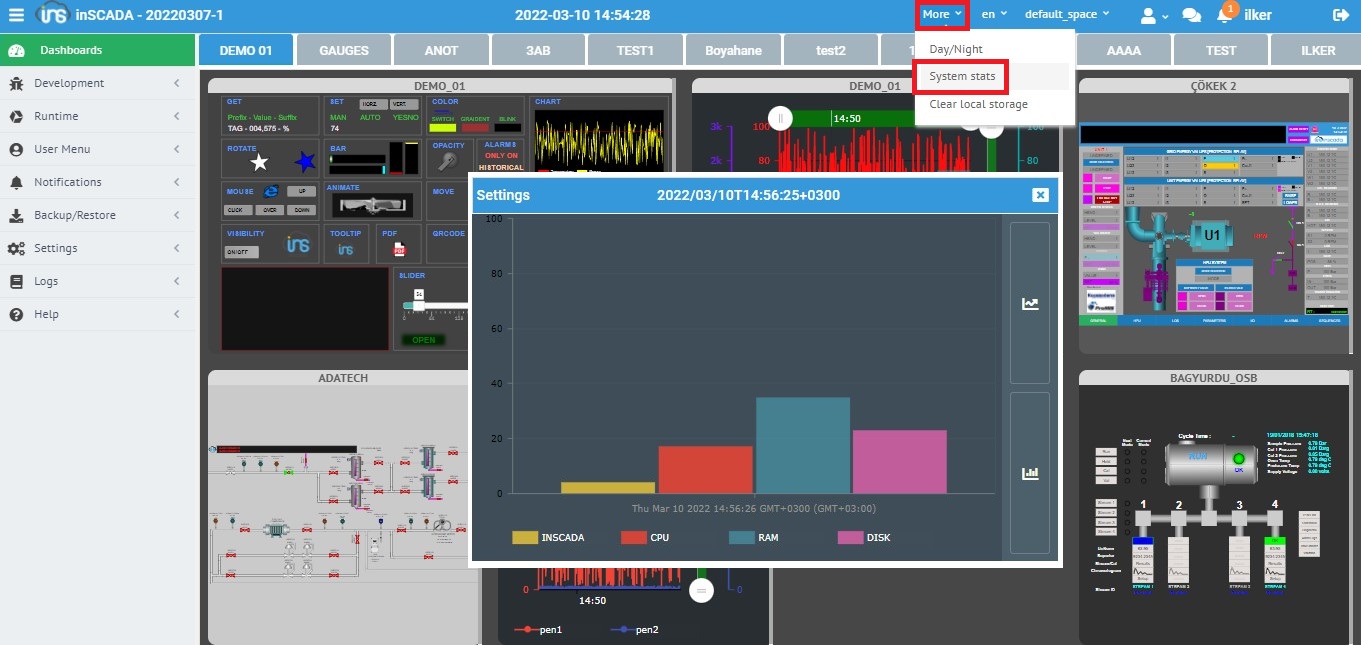
Task: Click the UP button in MOUSE panel
Action: 300,191
